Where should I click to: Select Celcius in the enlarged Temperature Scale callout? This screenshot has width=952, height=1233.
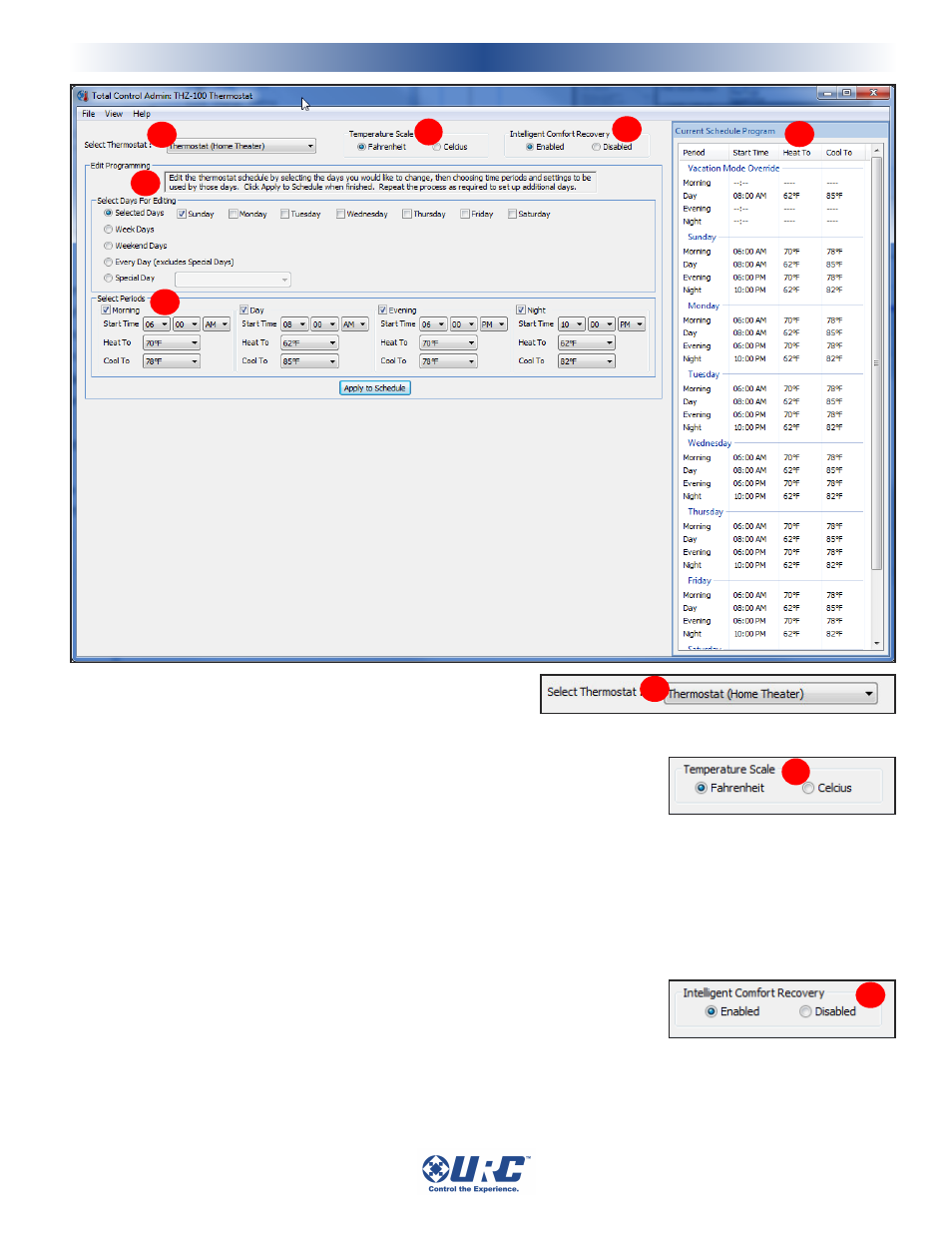[808, 788]
